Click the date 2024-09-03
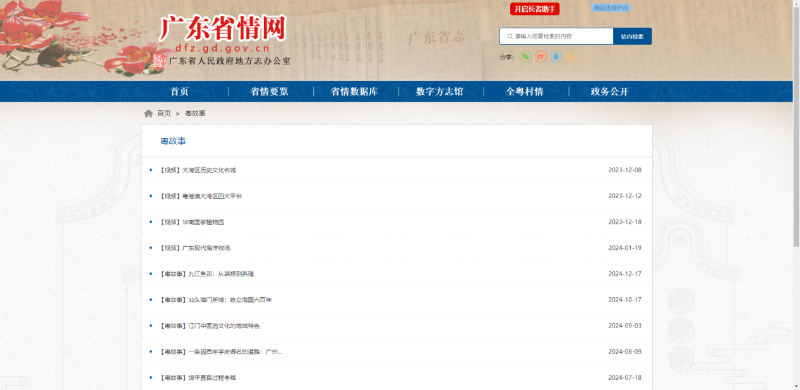 pos(624,326)
